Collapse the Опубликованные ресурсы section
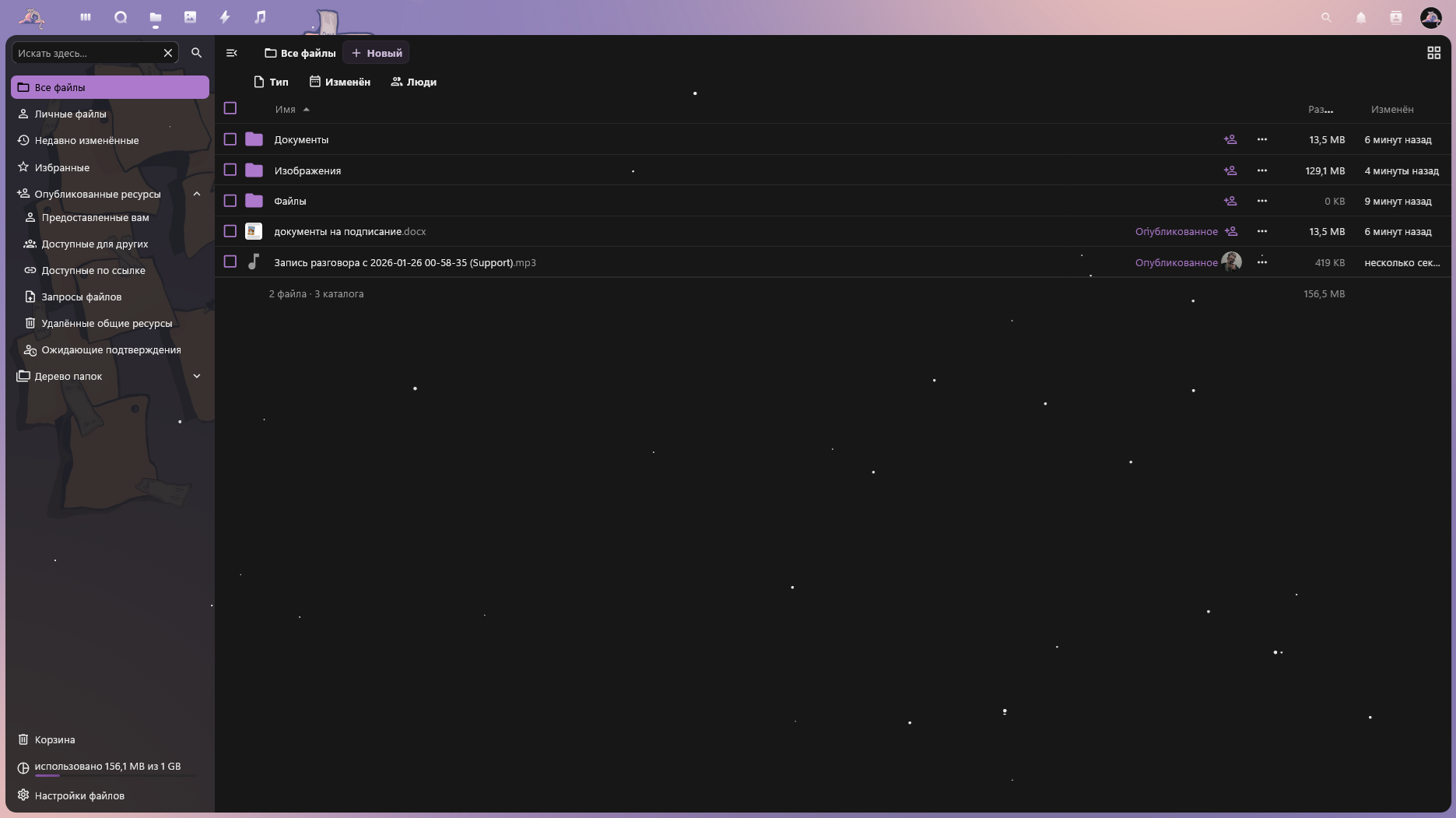 pos(197,194)
